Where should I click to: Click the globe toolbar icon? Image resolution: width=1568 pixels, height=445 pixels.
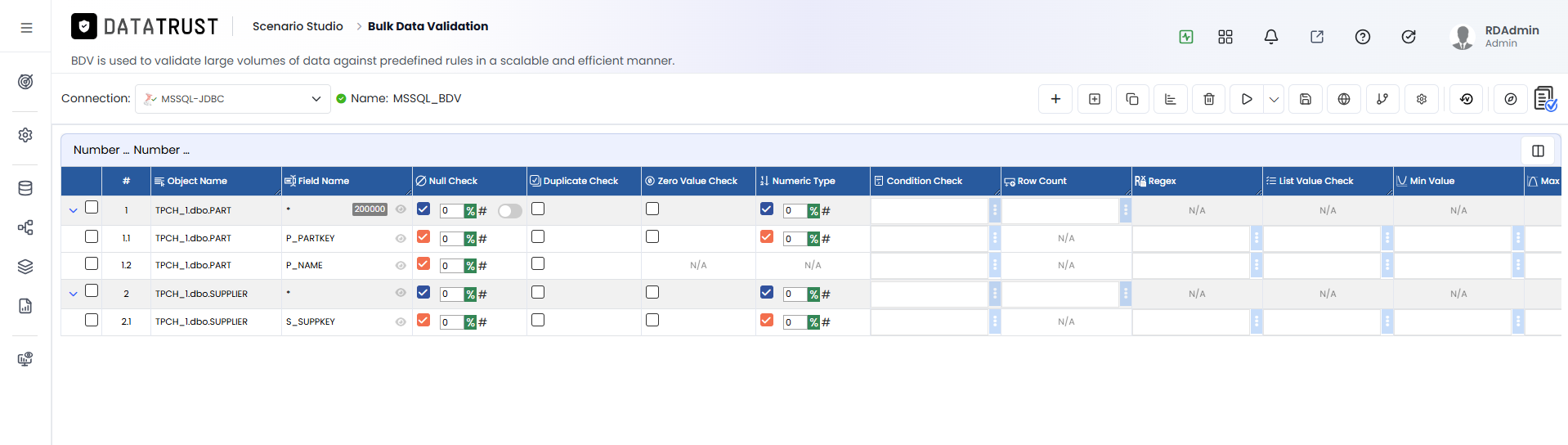point(1344,99)
